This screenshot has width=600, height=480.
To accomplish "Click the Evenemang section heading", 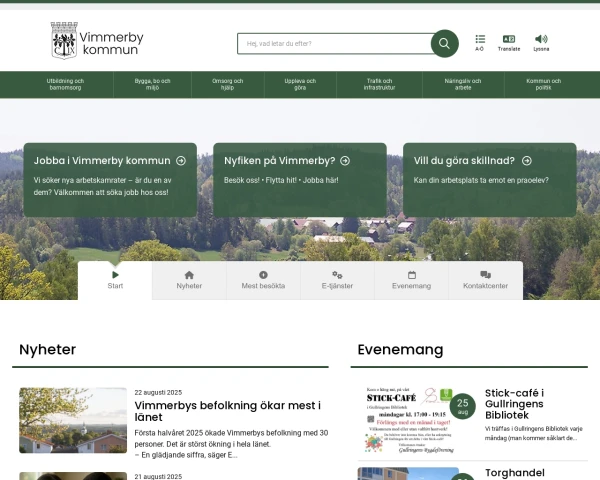I will click(400, 349).
